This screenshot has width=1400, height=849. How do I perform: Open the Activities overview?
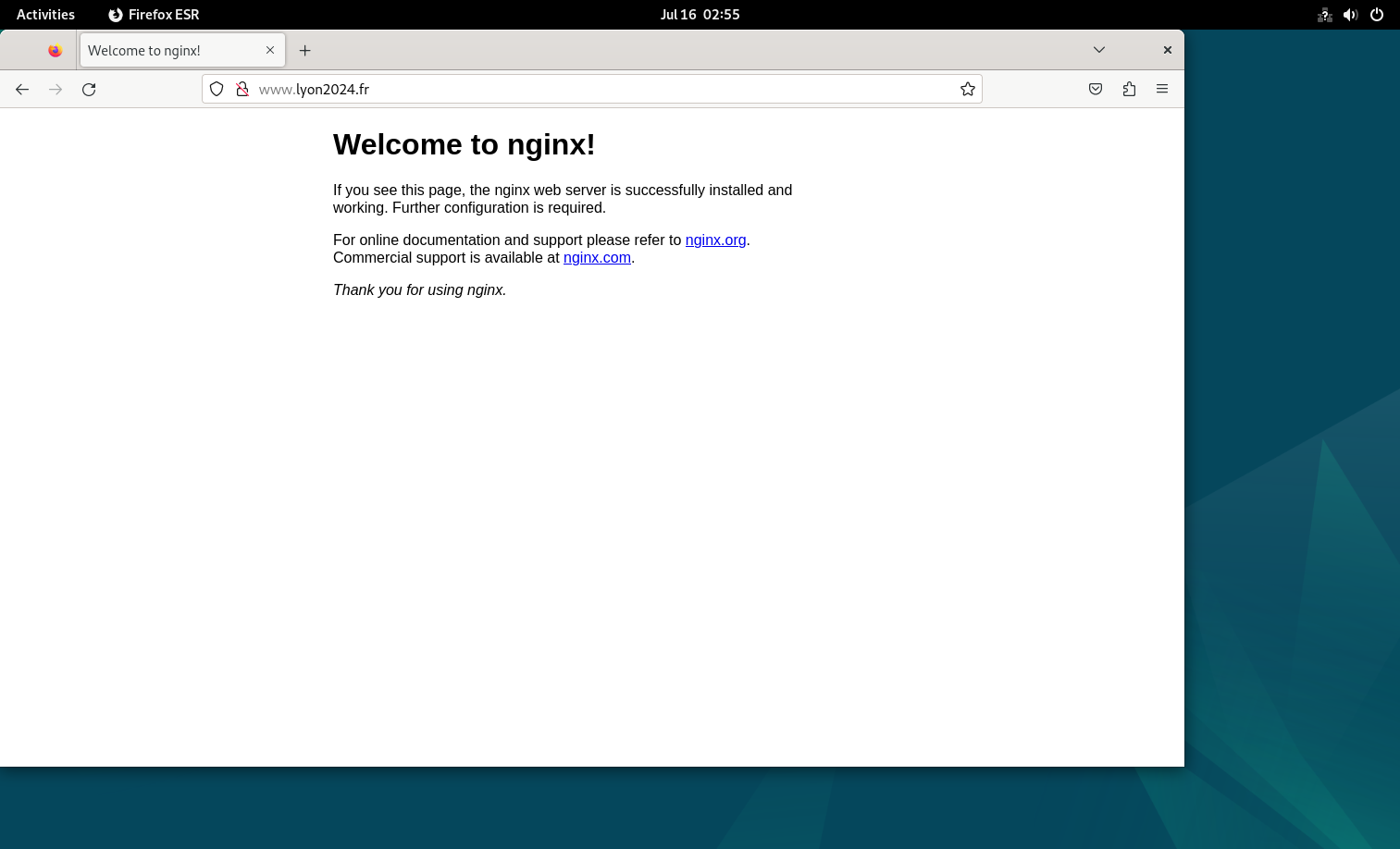[x=45, y=14]
